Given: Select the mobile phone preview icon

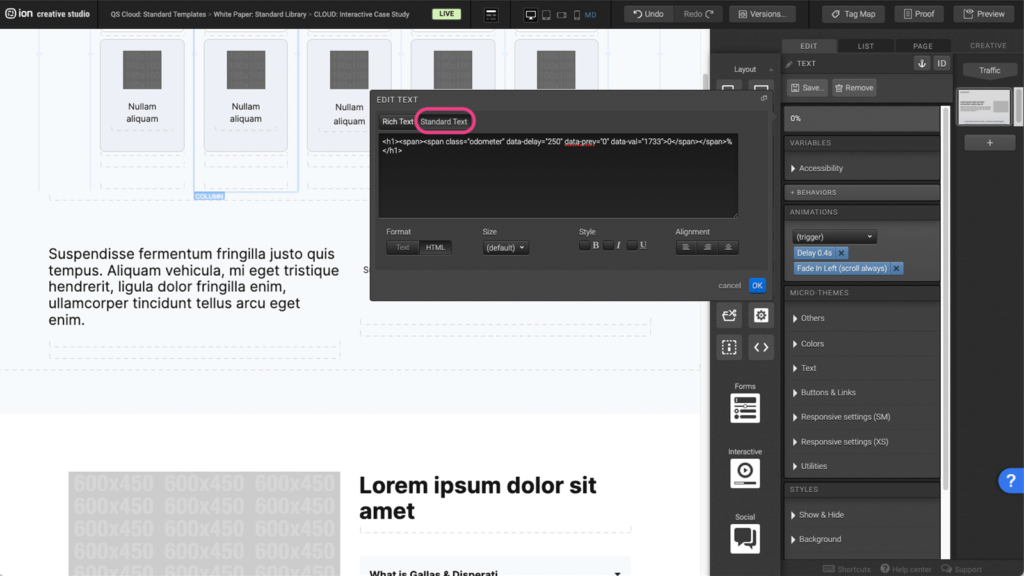Looking at the screenshot, I should pos(576,15).
